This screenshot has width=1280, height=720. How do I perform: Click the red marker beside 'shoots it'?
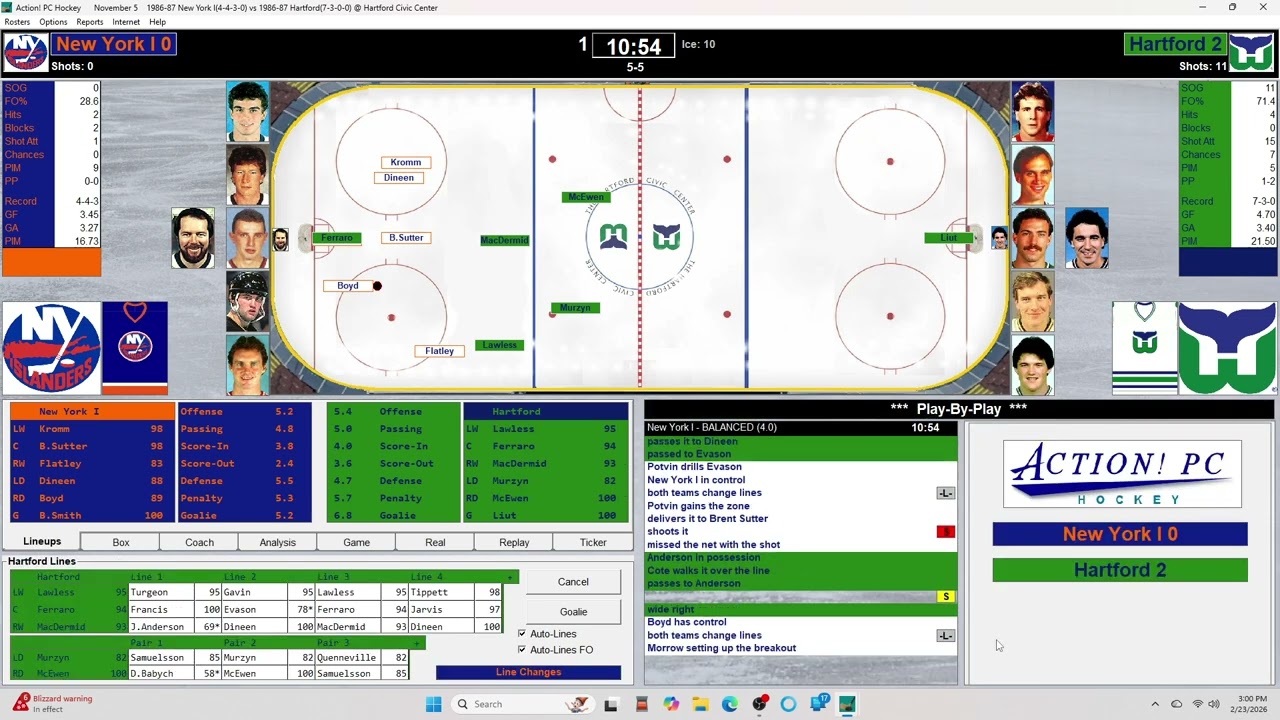946,532
